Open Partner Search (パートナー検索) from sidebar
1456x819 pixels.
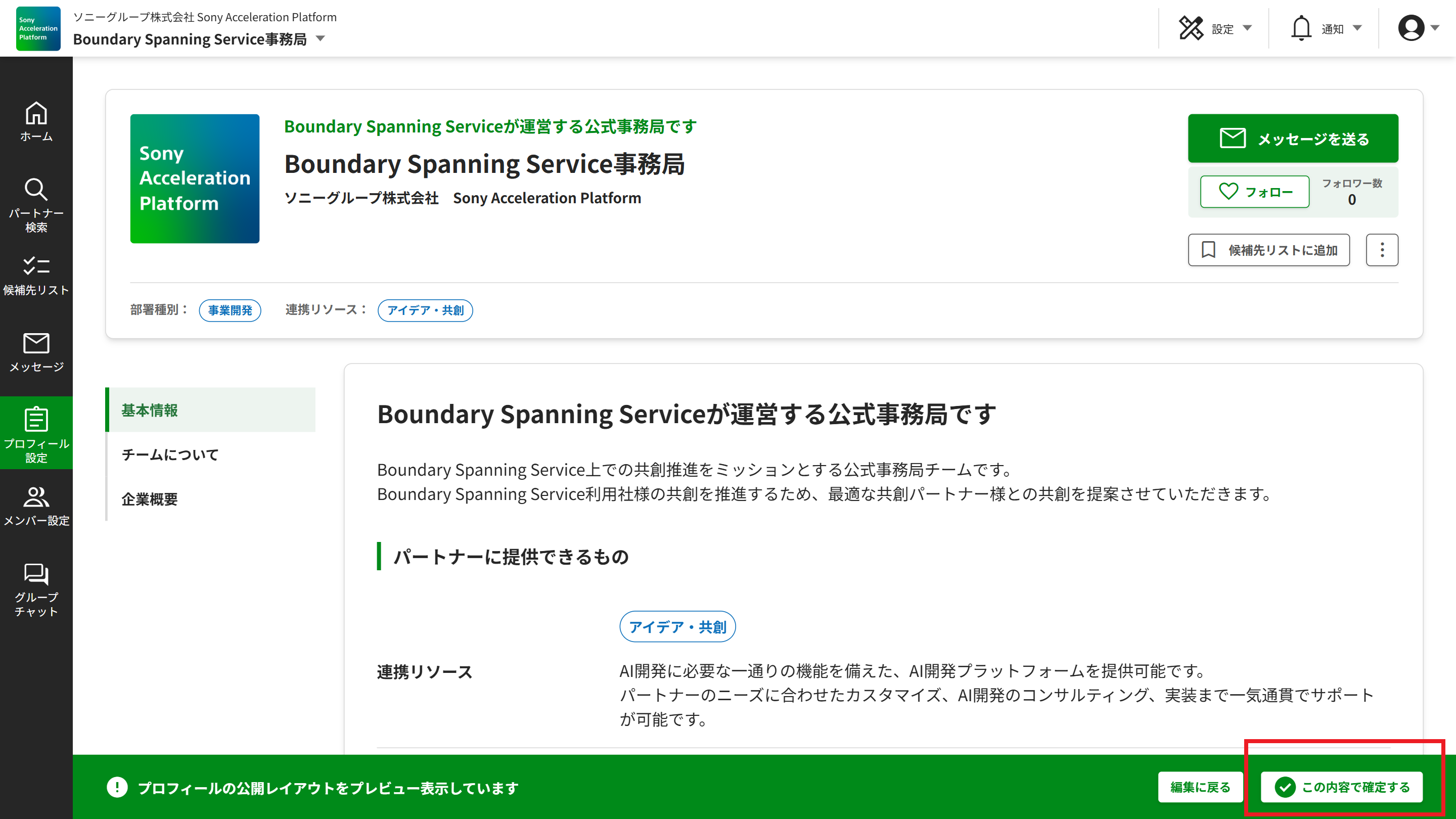[x=36, y=205]
